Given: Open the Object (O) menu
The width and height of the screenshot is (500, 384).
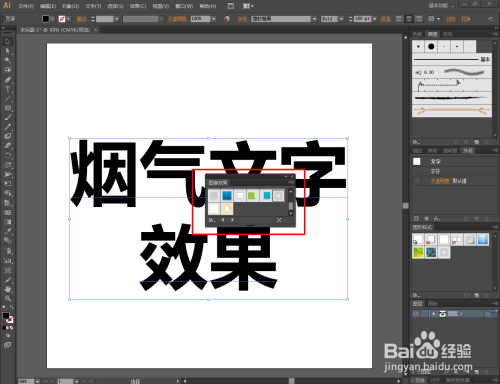Looking at the screenshot, I should (70, 6).
